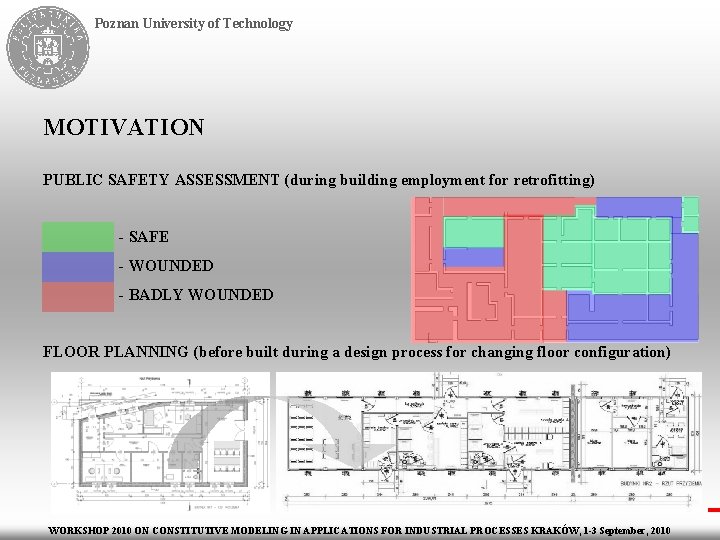The width and height of the screenshot is (720, 540).
Task: Click the workshop 2010 Kraków footer text
Action: (359, 530)
